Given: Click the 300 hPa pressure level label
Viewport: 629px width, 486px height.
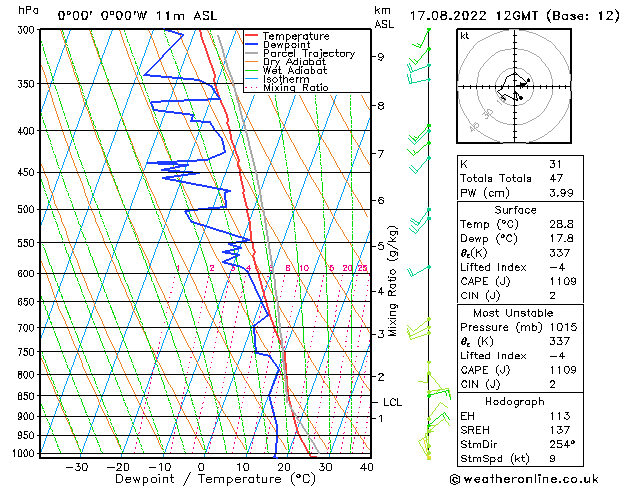Looking at the screenshot, I should [x=28, y=30].
